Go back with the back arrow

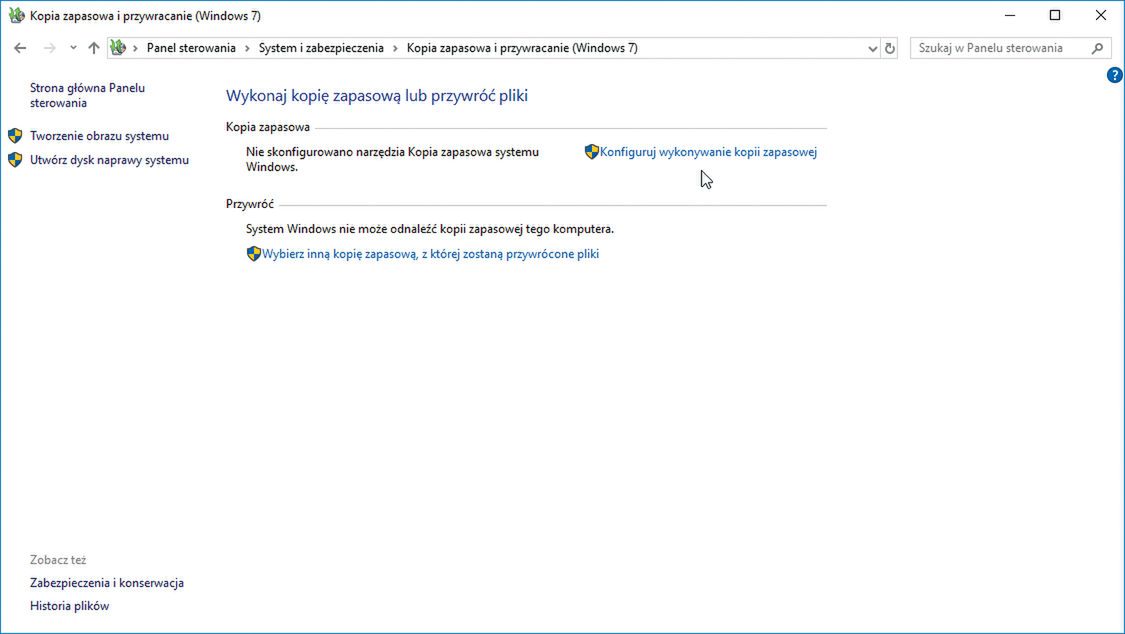(x=20, y=48)
